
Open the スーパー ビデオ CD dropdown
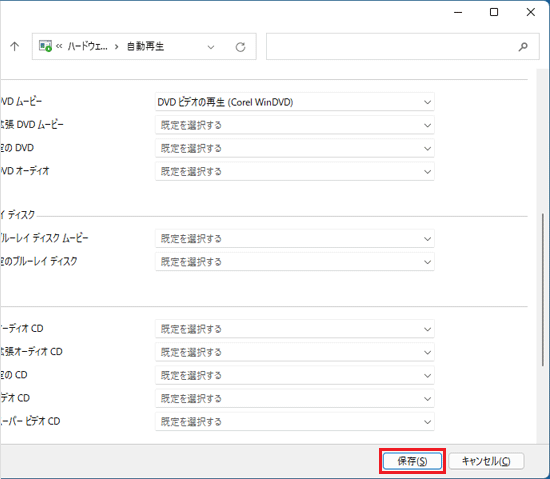[x=295, y=421]
